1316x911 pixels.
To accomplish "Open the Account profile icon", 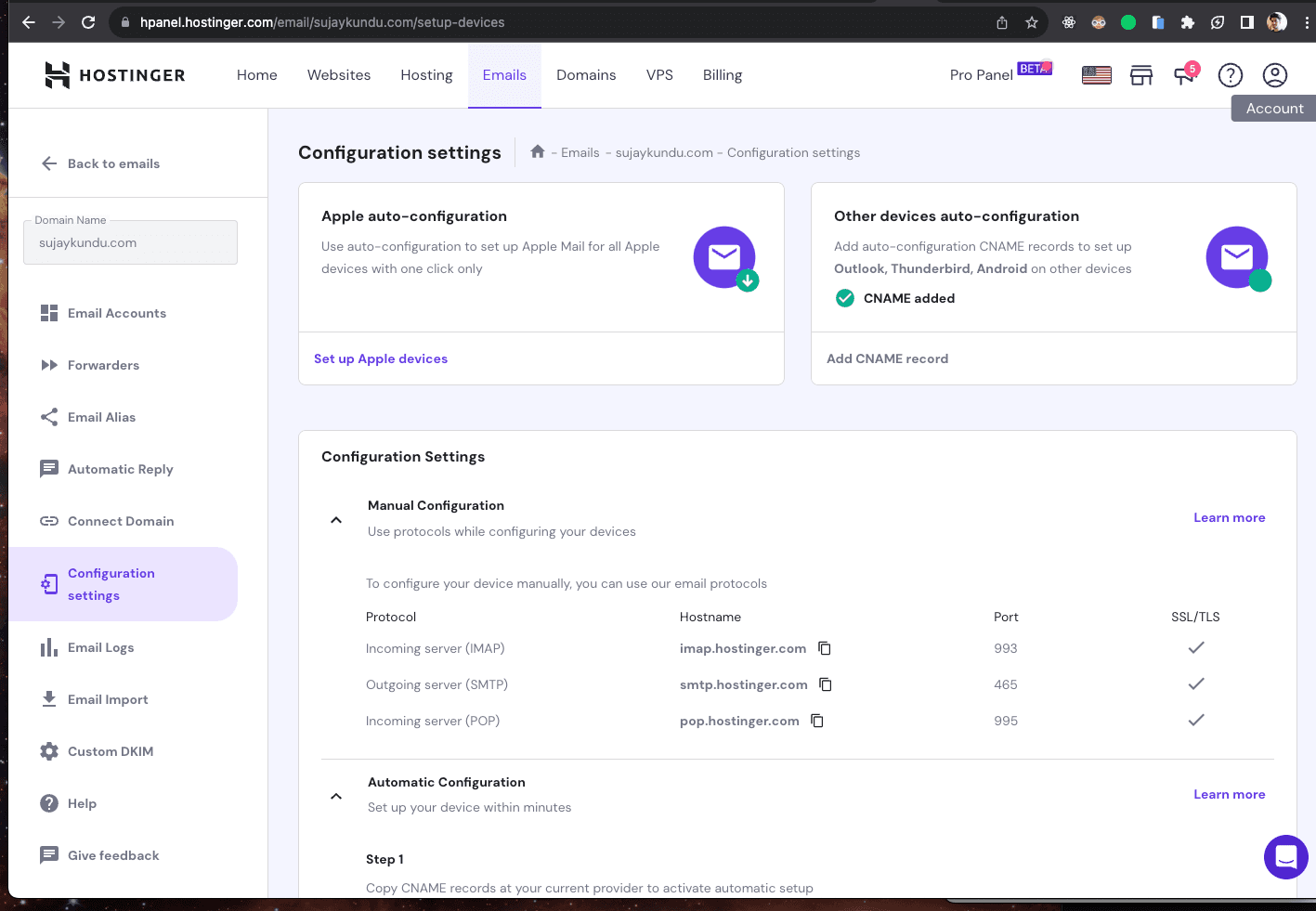I will pos(1274,75).
